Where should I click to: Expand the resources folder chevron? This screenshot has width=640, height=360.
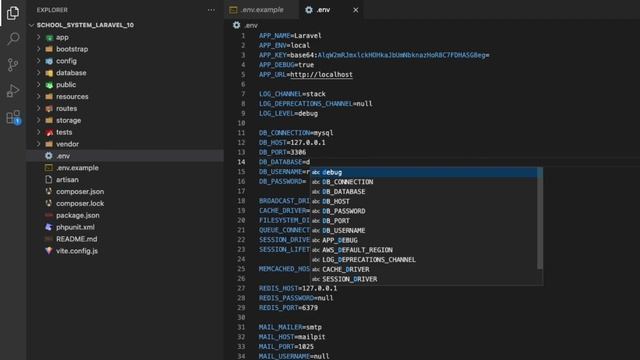[39, 96]
